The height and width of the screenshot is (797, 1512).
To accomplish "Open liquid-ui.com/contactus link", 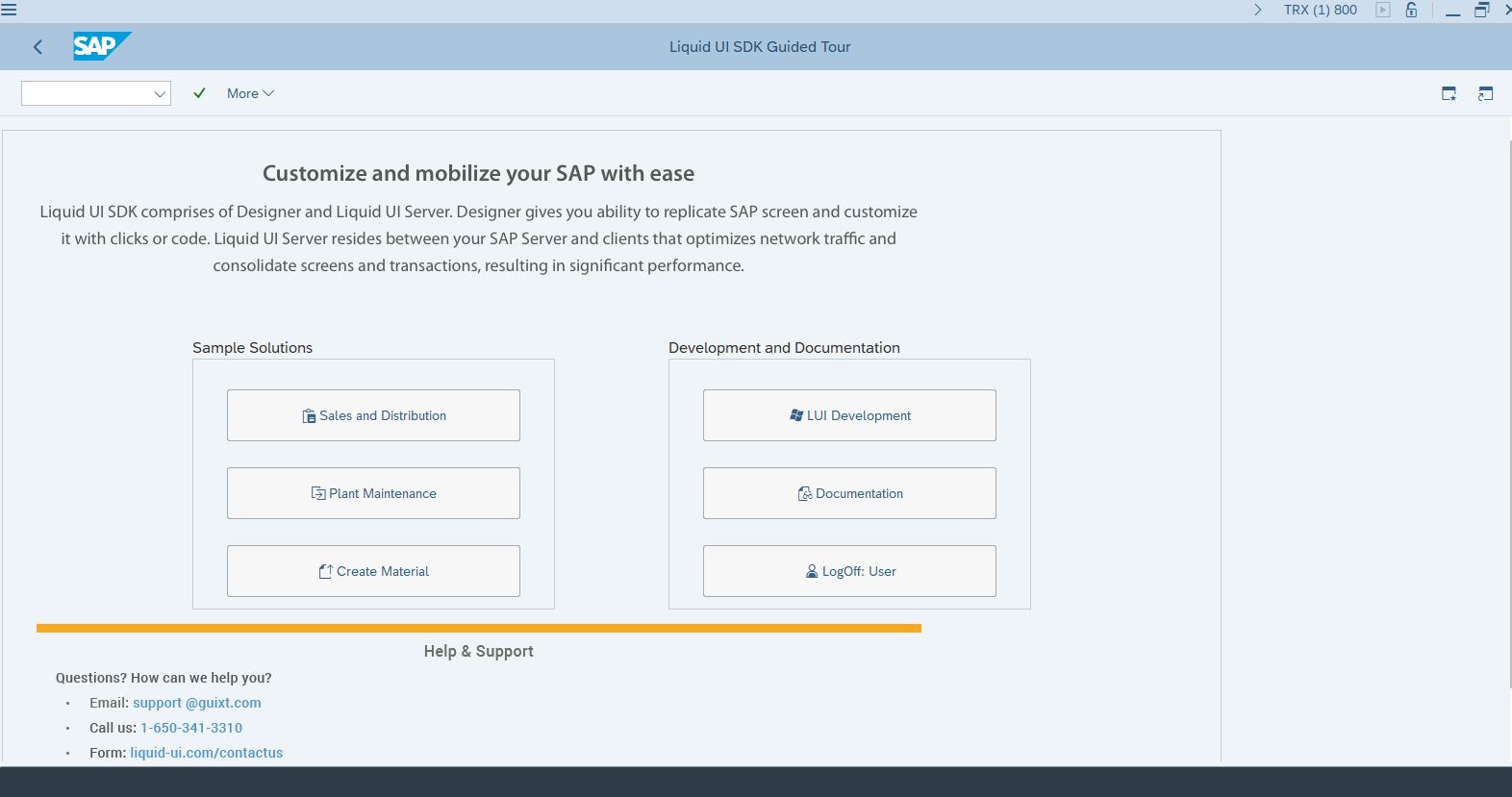I will point(207,753).
